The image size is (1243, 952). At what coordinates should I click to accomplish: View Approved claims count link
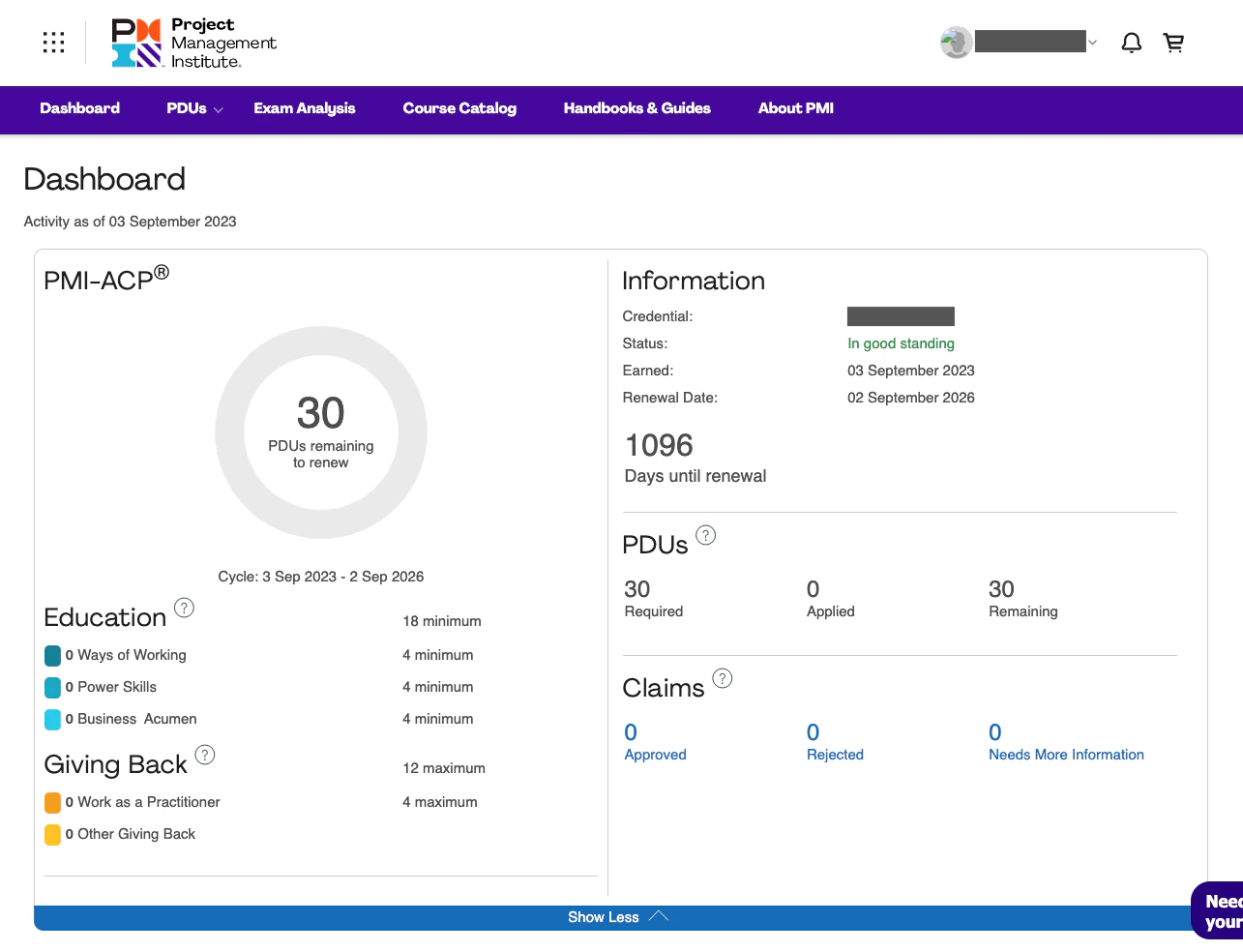[x=631, y=732]
